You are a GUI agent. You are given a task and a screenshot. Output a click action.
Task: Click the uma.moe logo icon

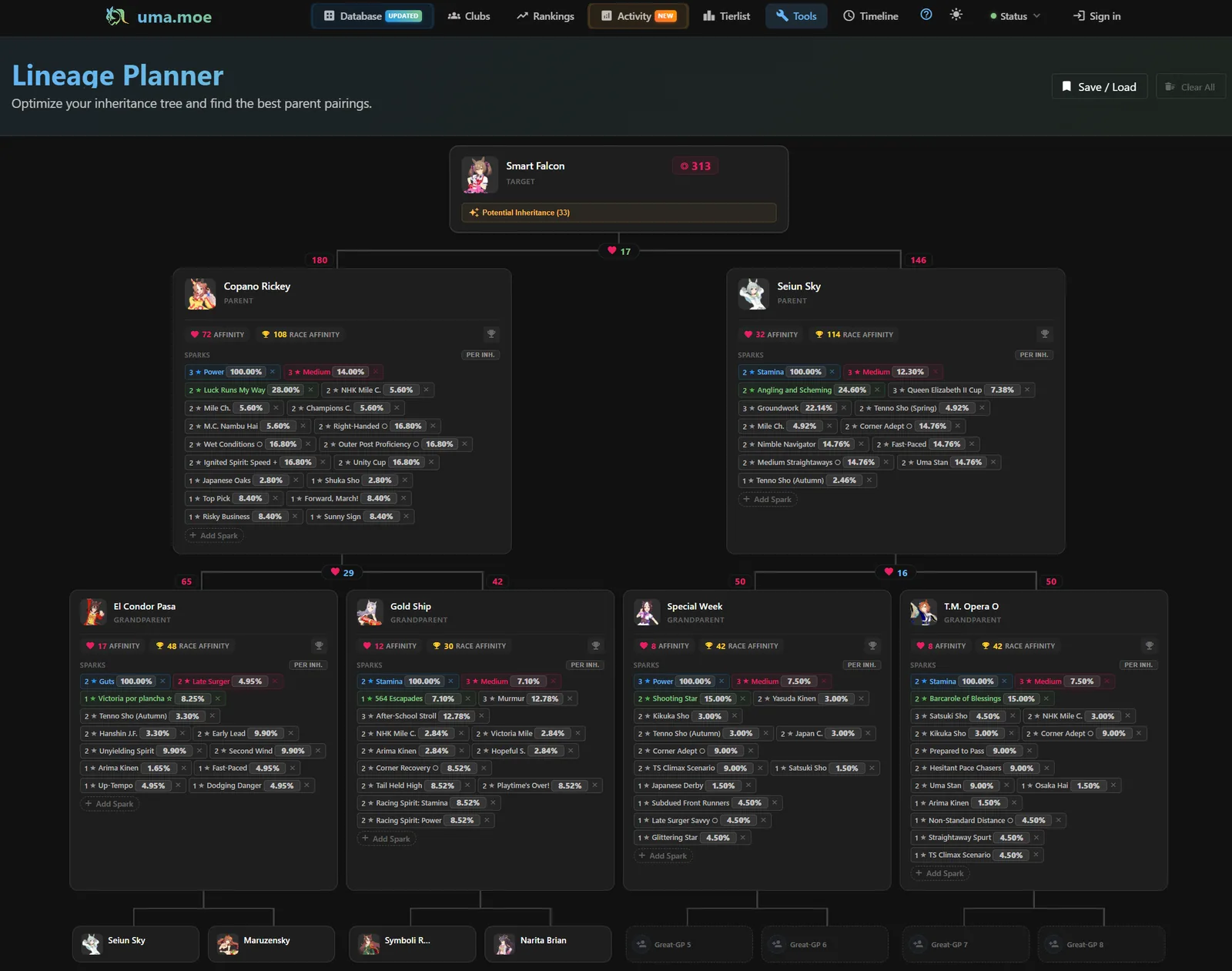(117, 16)
